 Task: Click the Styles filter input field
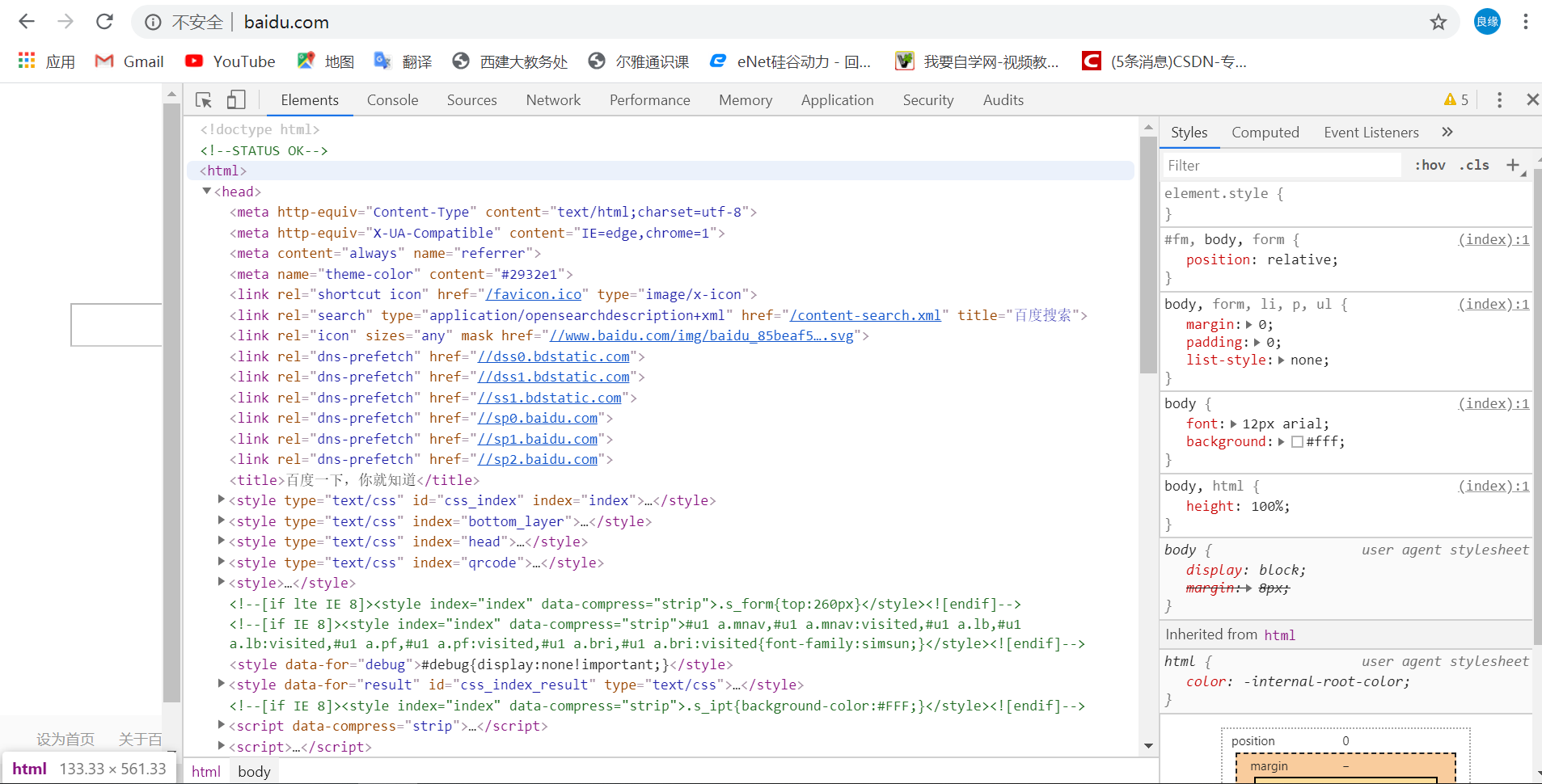click(x=1278, y=165)
